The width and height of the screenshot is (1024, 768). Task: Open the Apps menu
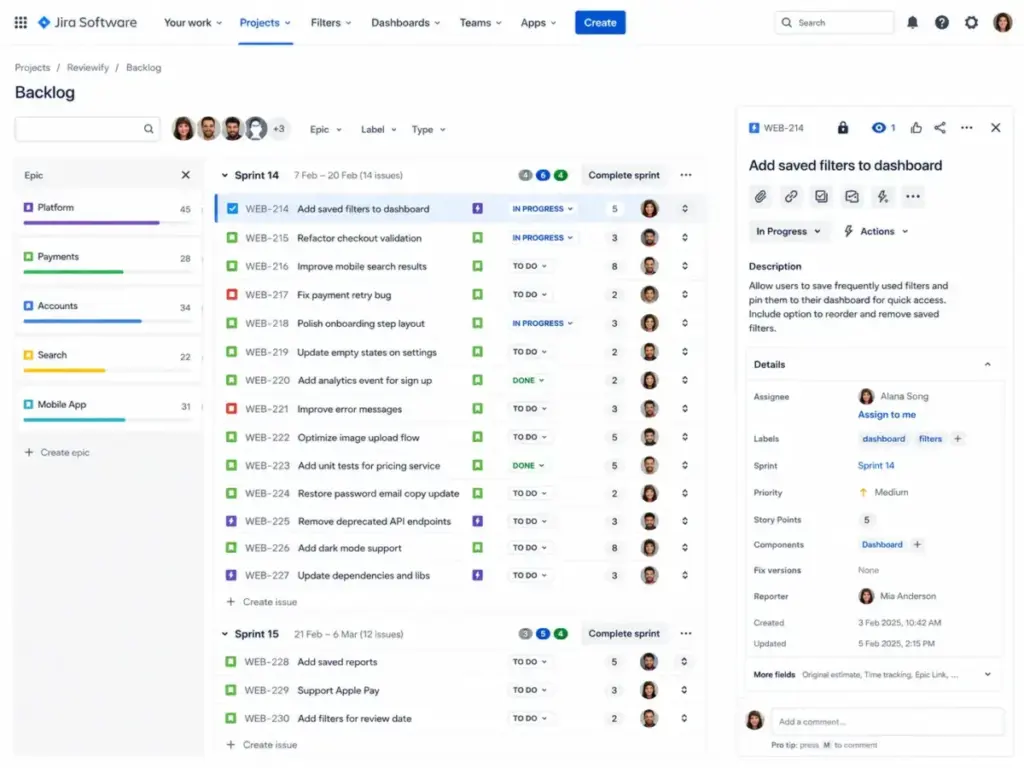point(538,22)
